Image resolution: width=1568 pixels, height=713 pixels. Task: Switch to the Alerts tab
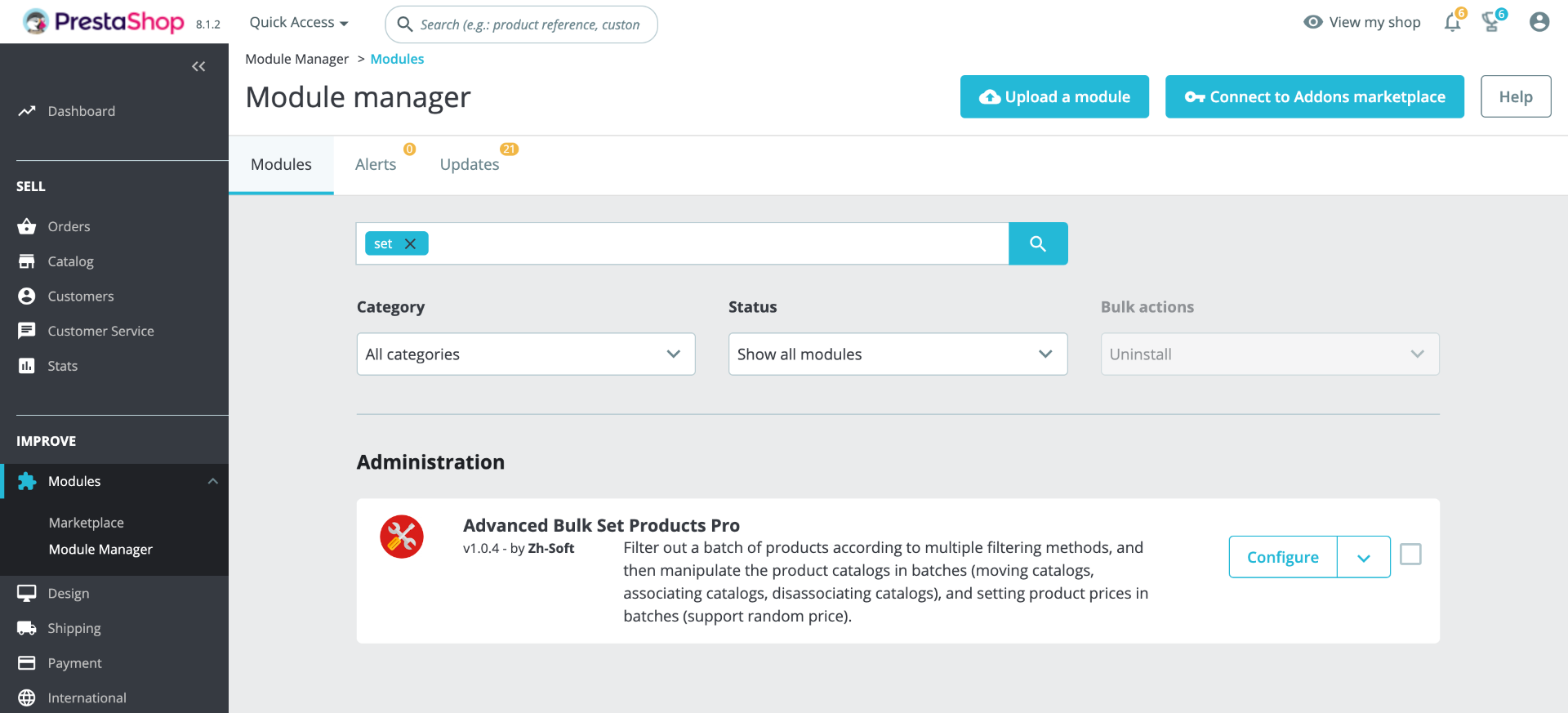tap(376, 164)
